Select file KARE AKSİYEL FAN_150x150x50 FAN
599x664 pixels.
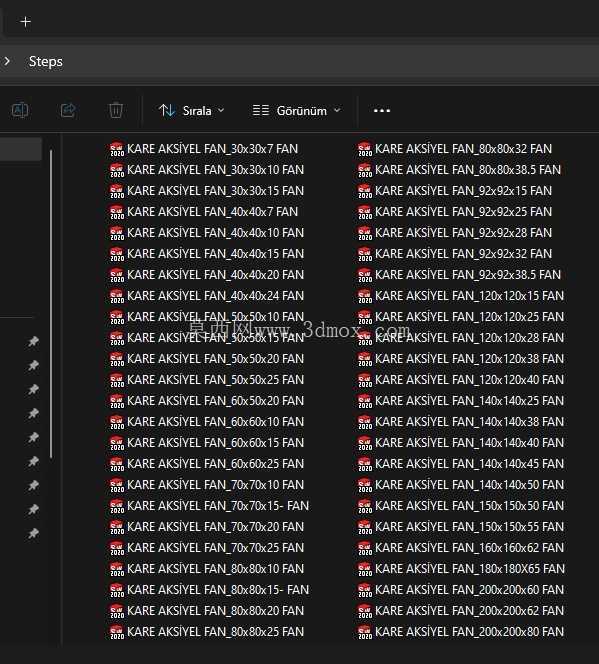tap(461, 506)
